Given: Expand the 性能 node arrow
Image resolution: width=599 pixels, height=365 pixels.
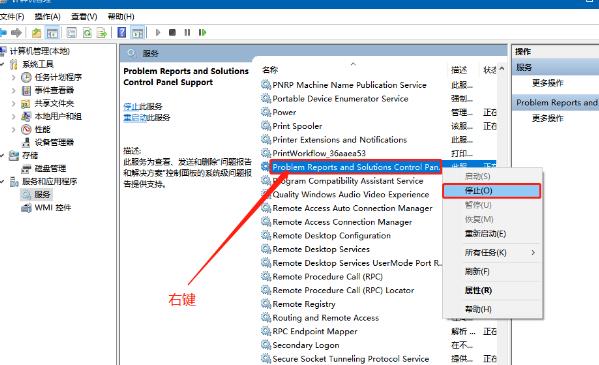Looking at the screenshot, I should tap(13, 129).
